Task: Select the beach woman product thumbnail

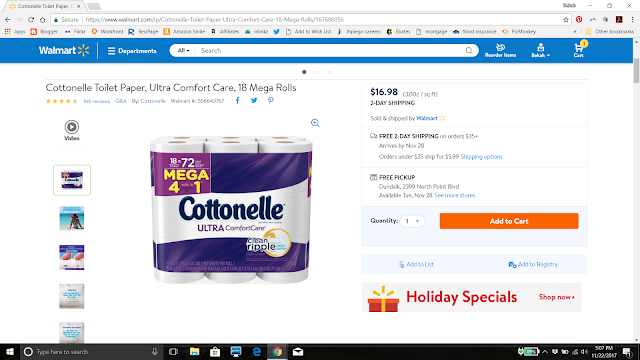Action: pos(72,218)
